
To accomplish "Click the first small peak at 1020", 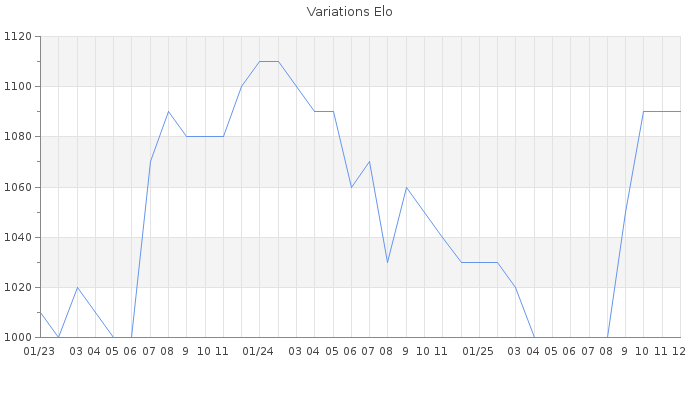I will click(77, 287).
